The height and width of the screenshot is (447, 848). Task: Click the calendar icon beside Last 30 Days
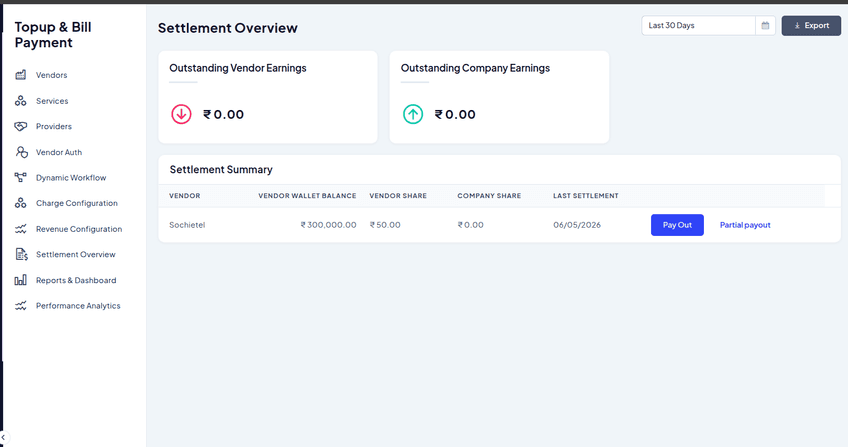point(765,25)
